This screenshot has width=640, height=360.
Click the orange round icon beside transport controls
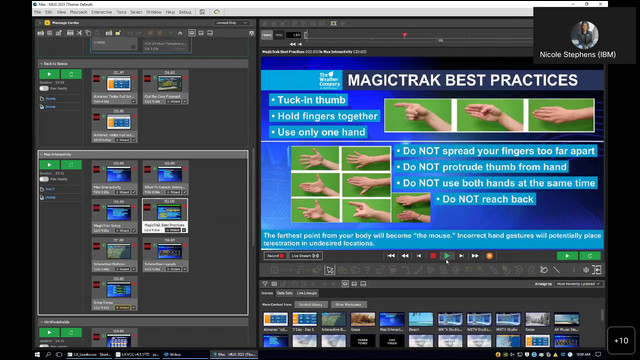click(x=489, y=256)
